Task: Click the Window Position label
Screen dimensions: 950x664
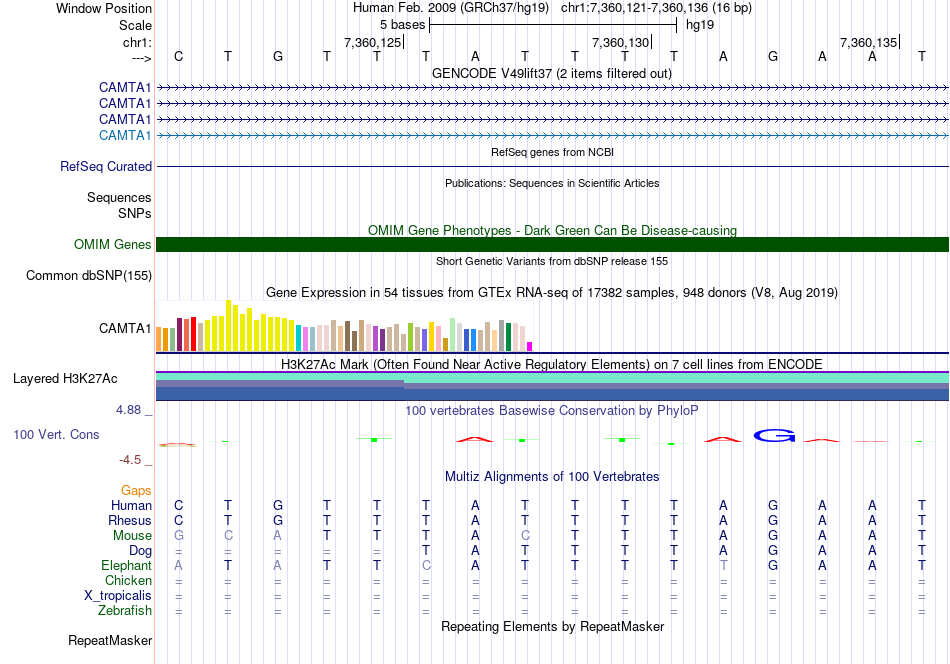Action: pos(104,8)
